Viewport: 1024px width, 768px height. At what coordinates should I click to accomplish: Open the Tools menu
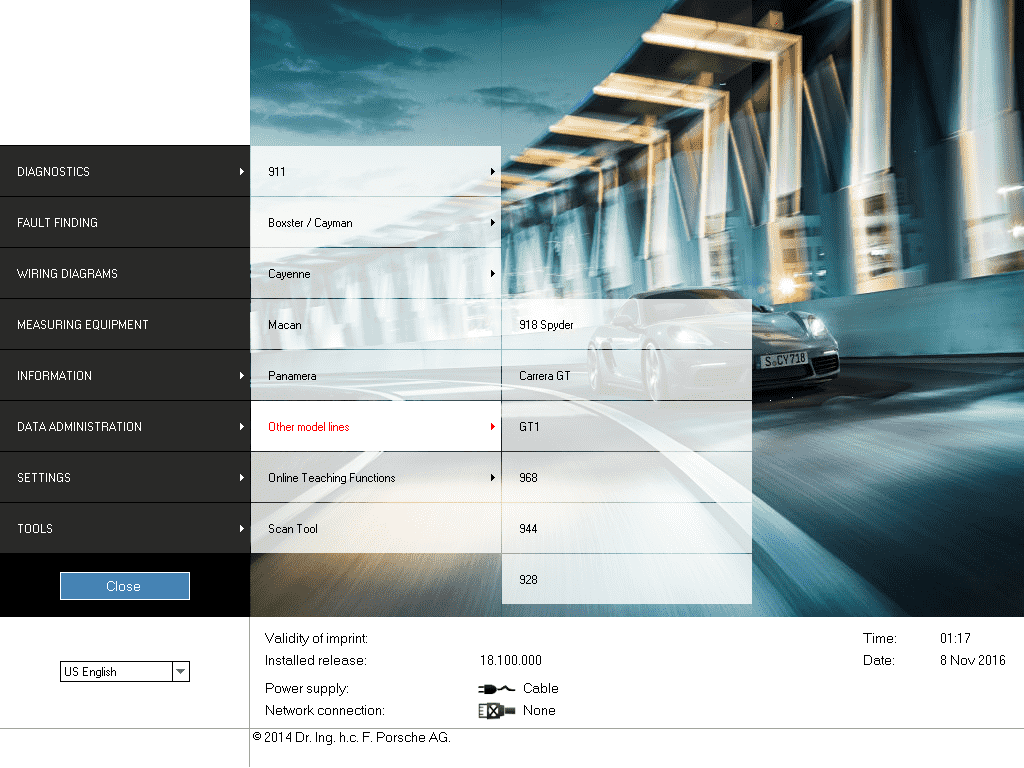pos(125,529)
